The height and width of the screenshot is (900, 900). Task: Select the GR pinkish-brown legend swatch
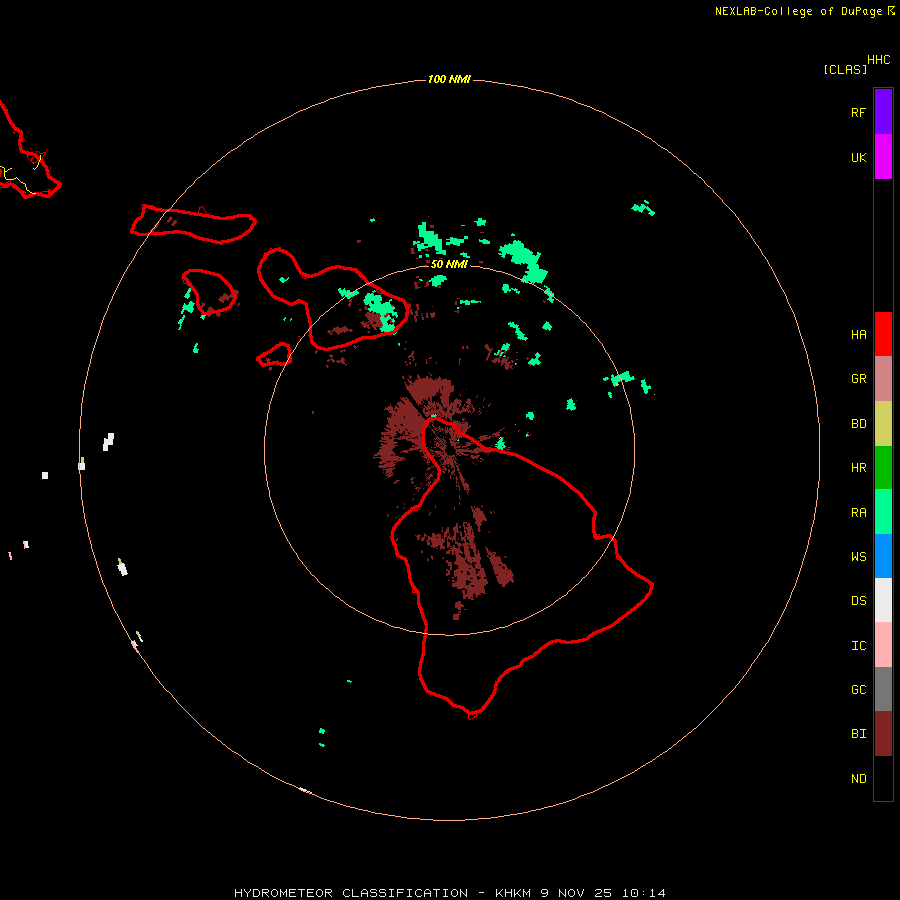(x=883, y=379)
